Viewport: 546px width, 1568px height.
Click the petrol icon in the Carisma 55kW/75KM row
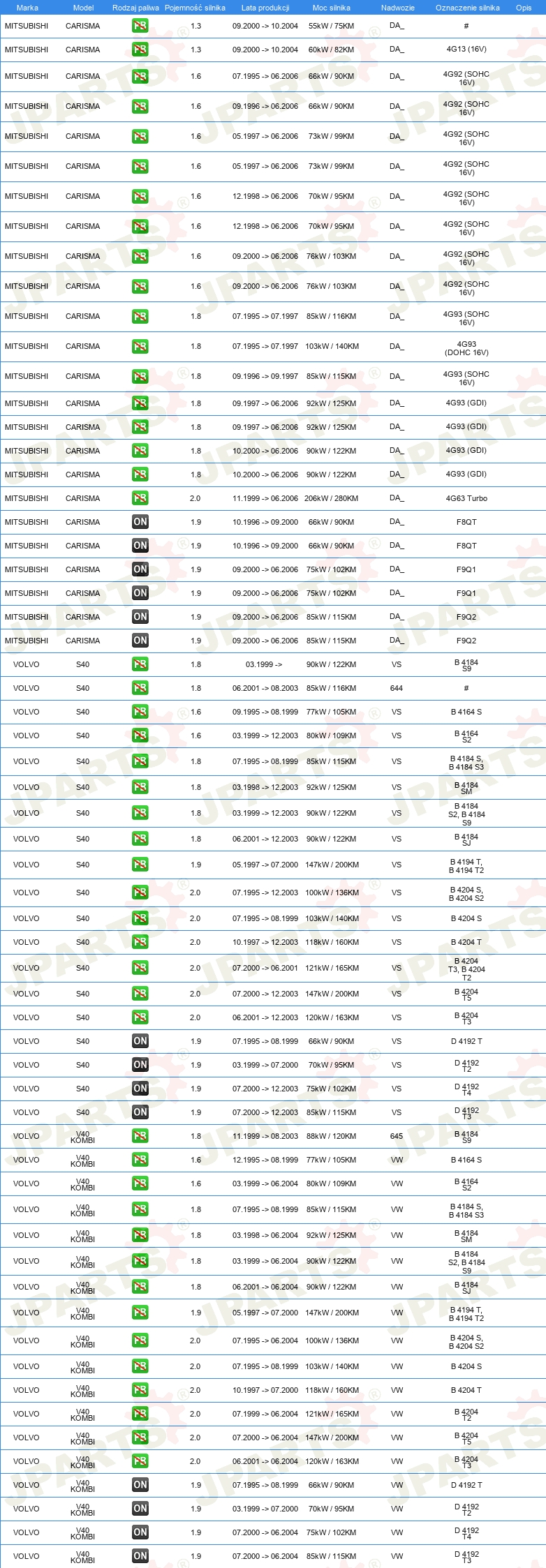(140, 26)
